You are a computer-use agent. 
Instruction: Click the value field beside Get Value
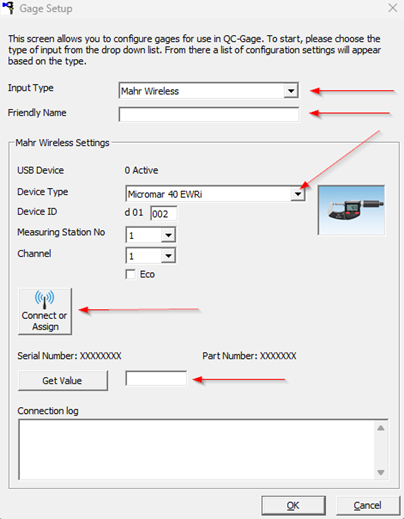(x=156, y=378)
